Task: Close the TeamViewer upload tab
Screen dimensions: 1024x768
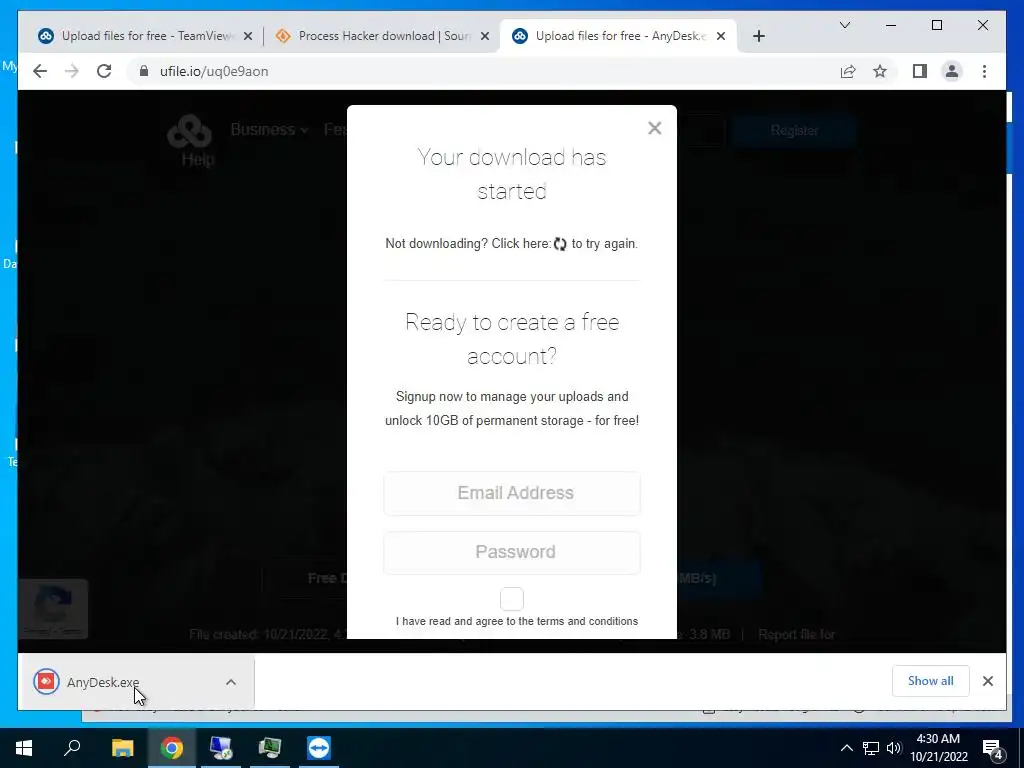Action: click(x=248, y=36)
